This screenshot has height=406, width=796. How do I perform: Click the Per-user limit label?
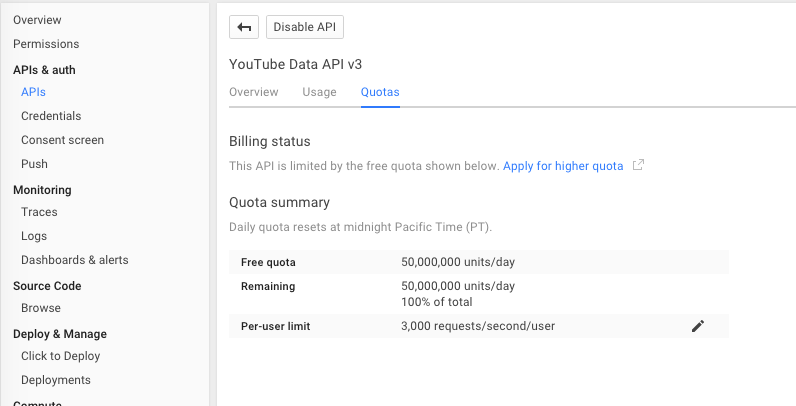[276, 326]
